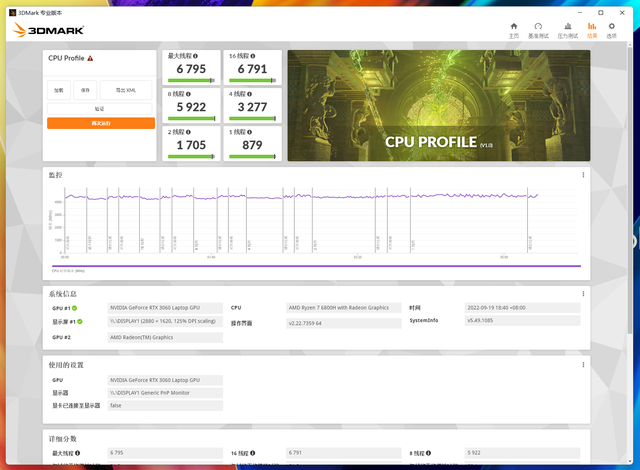Click the false value for 显卡已连接至显示器

point(165,406)
